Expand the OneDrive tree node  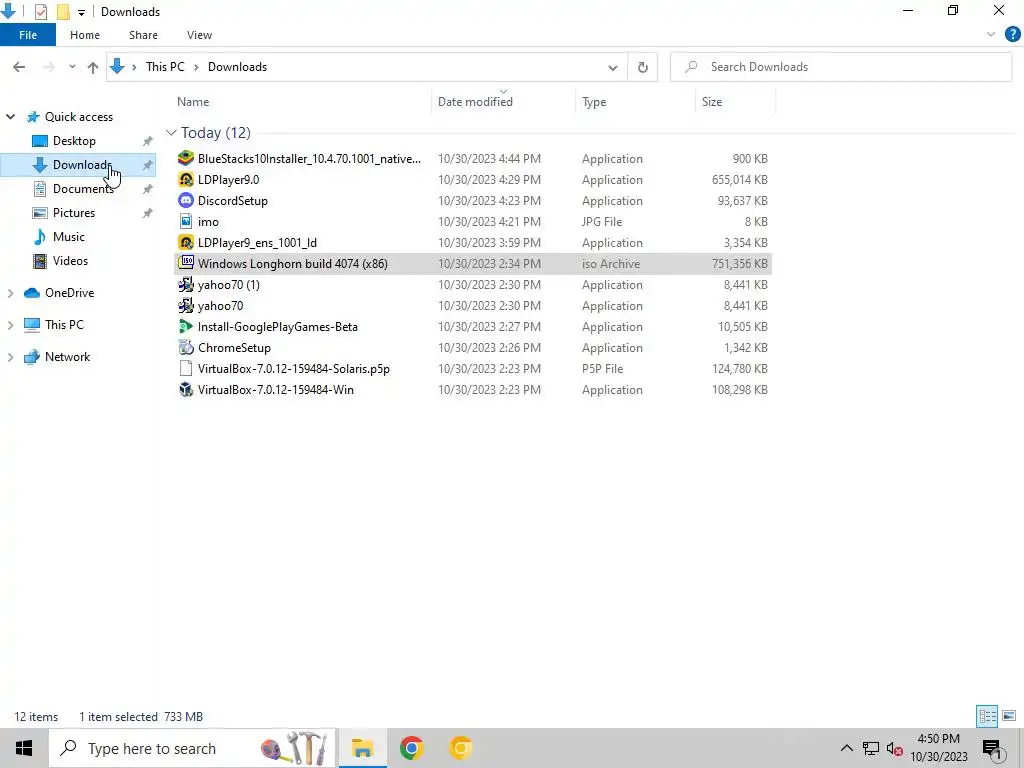point(10,293)
